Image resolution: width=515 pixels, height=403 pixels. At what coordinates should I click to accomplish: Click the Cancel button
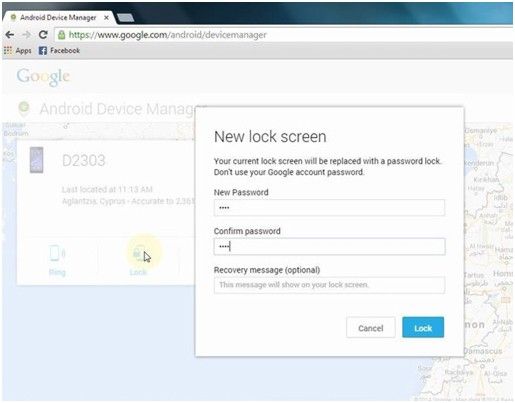click(371, 328)
